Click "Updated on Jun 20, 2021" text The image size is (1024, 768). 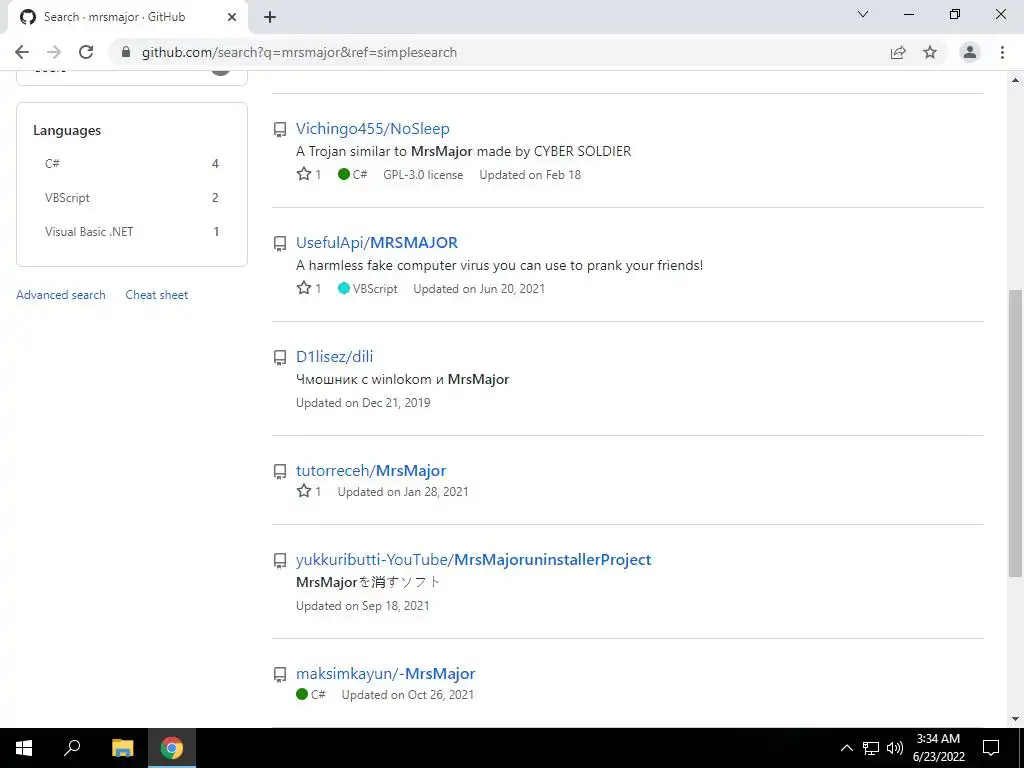[479, 289]
